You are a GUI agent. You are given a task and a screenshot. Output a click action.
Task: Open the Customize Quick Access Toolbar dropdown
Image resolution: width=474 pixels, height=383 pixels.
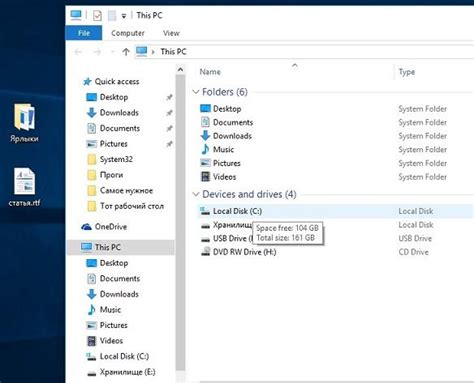pyautogui.click(x=124, y=16)
